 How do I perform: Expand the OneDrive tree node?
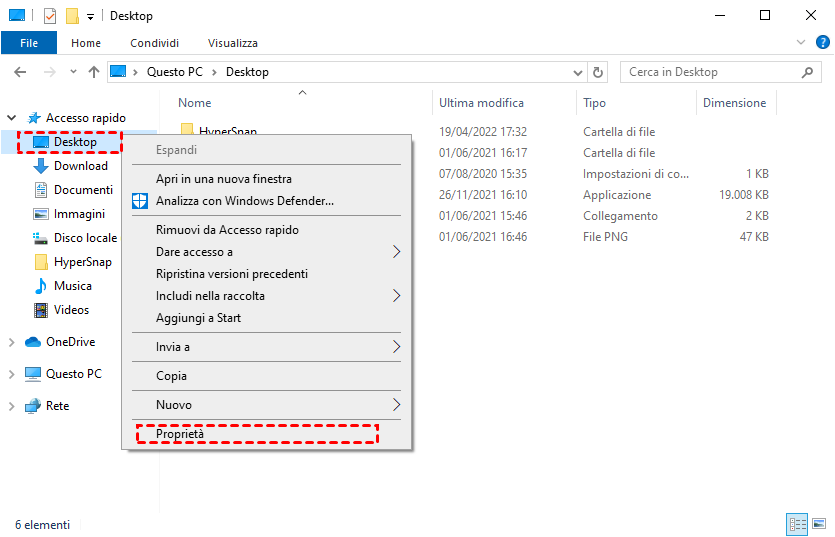click(x=12, y=342)
